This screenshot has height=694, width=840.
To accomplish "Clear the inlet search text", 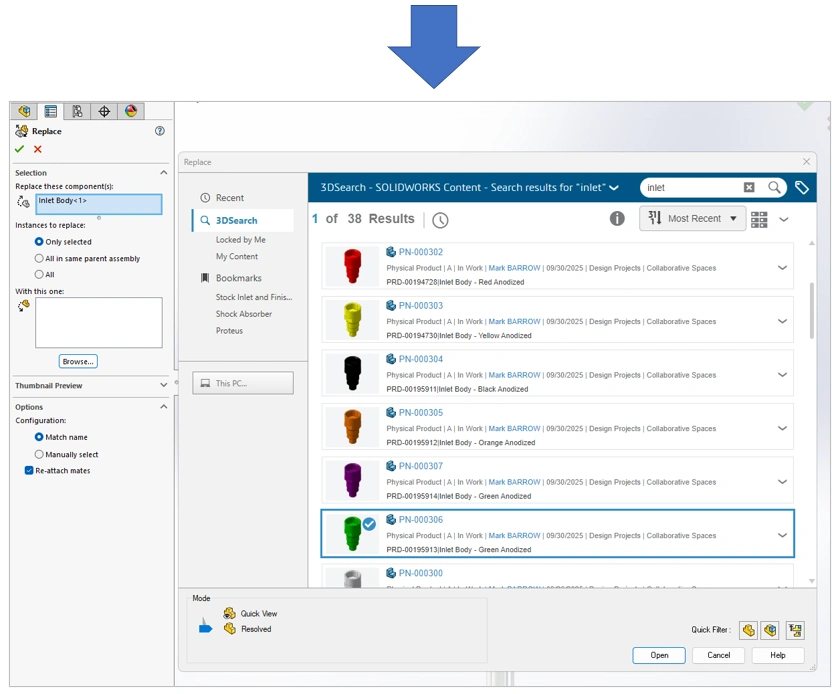I will point(749,187).
